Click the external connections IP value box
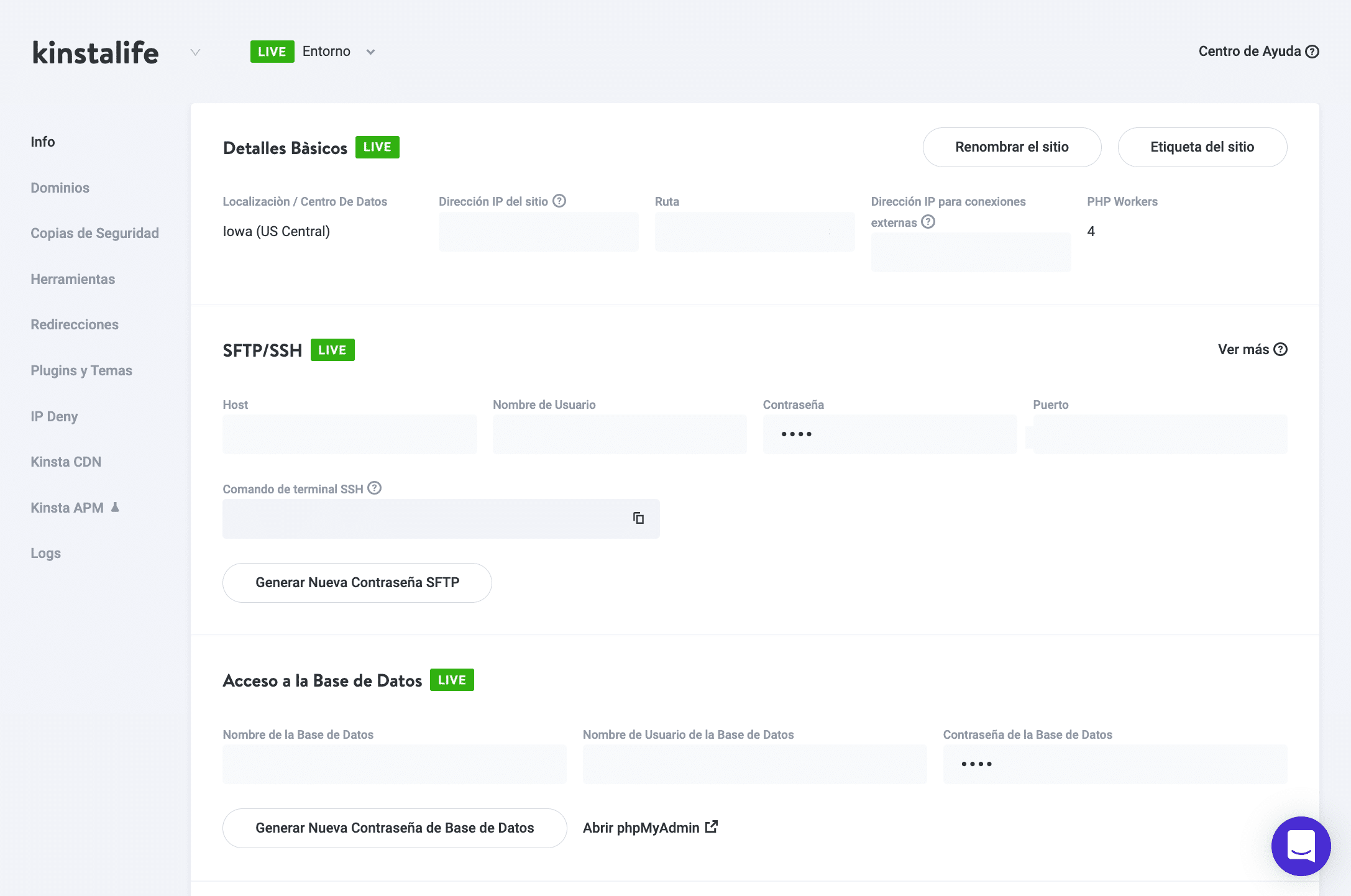Viewport: 1351px width, 896px height. coord(971,253)
